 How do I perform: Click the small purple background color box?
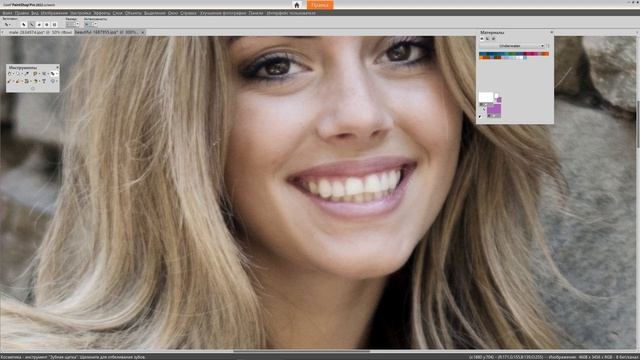point(499,100)
